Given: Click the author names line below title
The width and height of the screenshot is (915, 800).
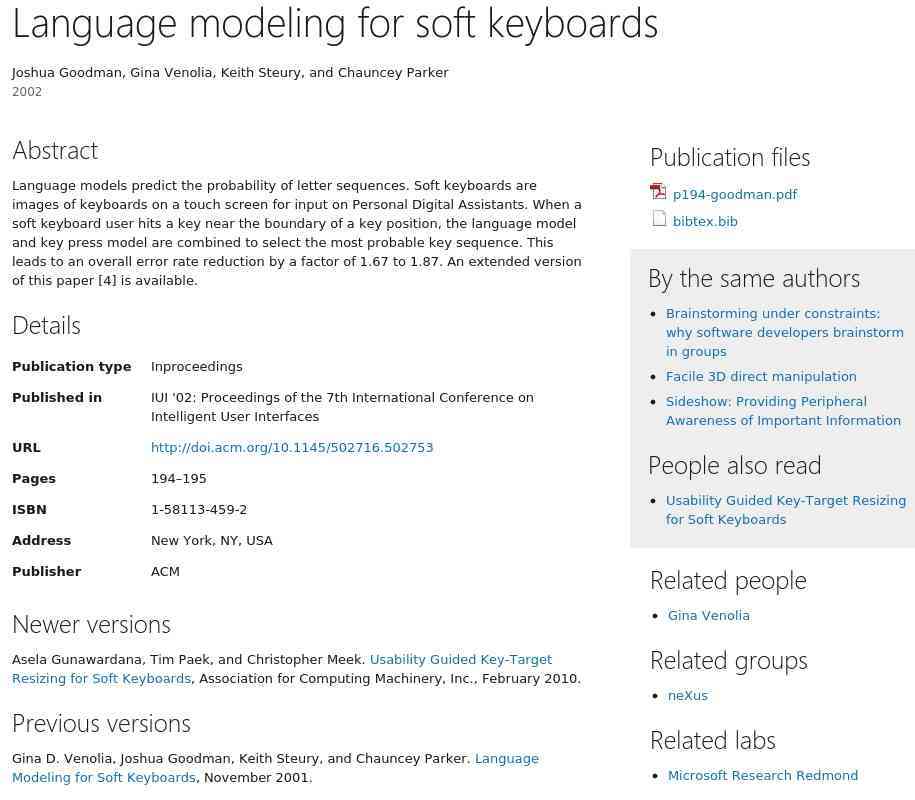Looking at the screenshot, I should point(230,73).
